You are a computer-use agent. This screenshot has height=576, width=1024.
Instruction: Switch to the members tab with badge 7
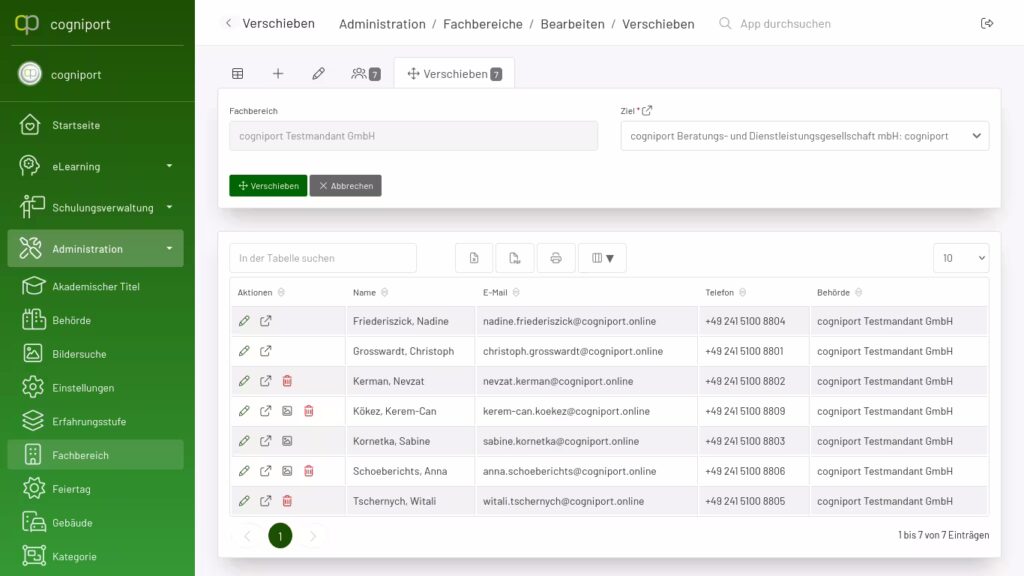pyautogui.click(x=365, y=74)
